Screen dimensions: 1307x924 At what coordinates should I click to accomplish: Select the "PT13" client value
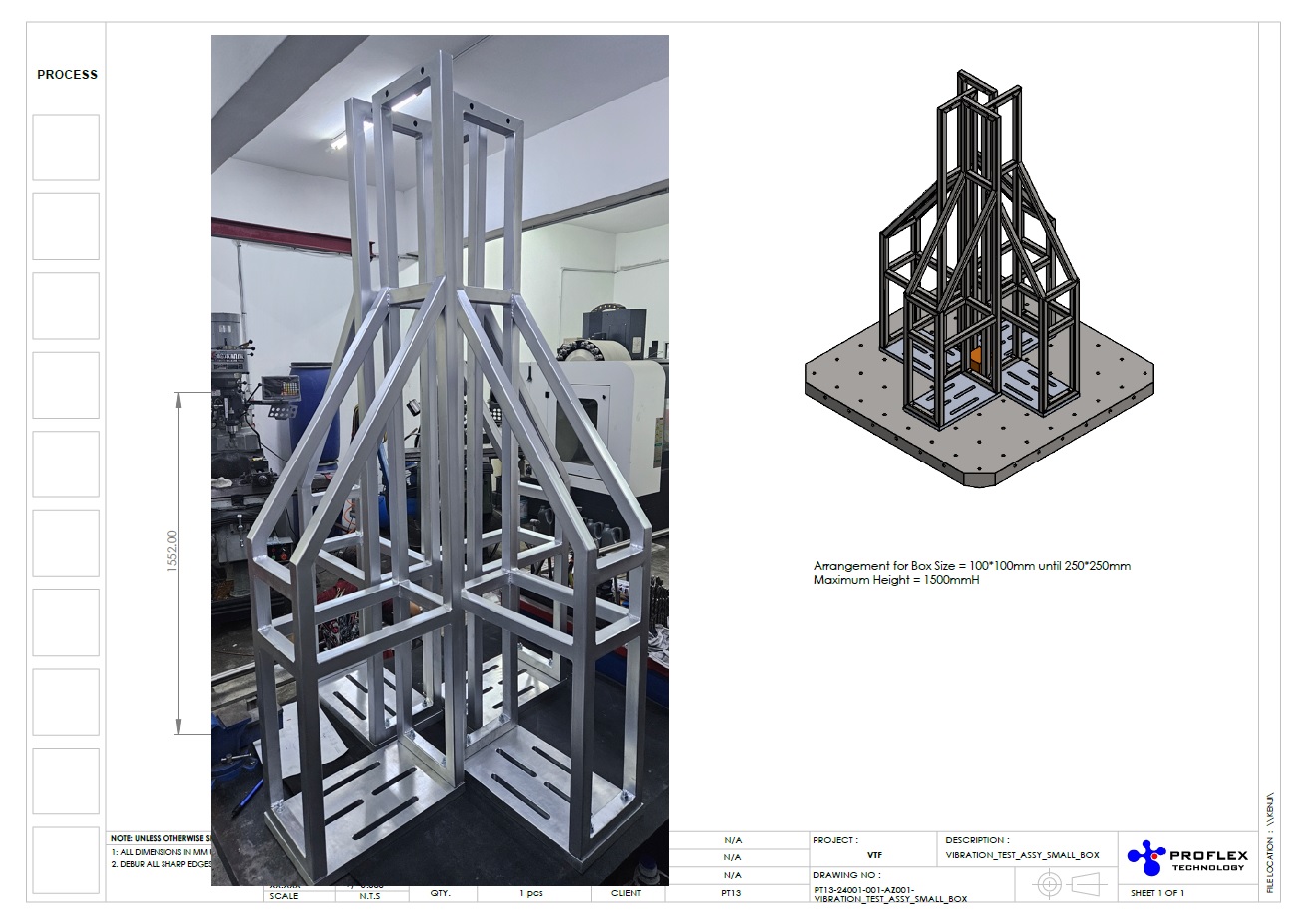click(731, 893)
